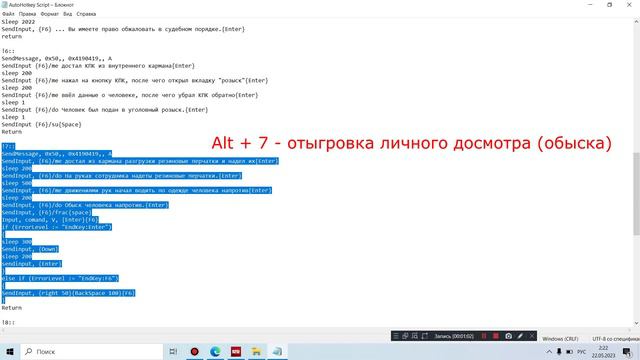Open the Справка menu
Image resolution: width=640 pixels, height=360 pixels.
[86, 14]
